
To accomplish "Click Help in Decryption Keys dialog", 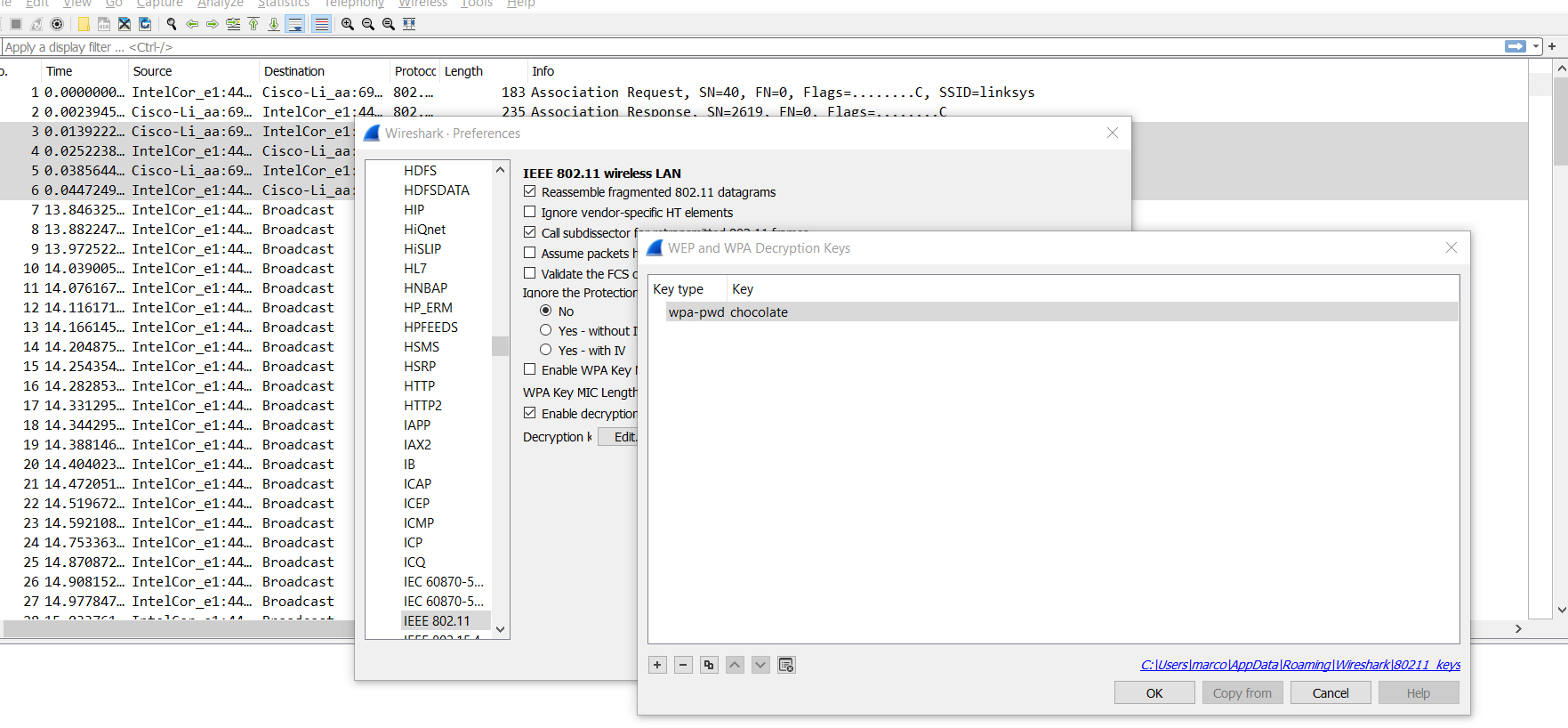I will (x=1419, y=693).
